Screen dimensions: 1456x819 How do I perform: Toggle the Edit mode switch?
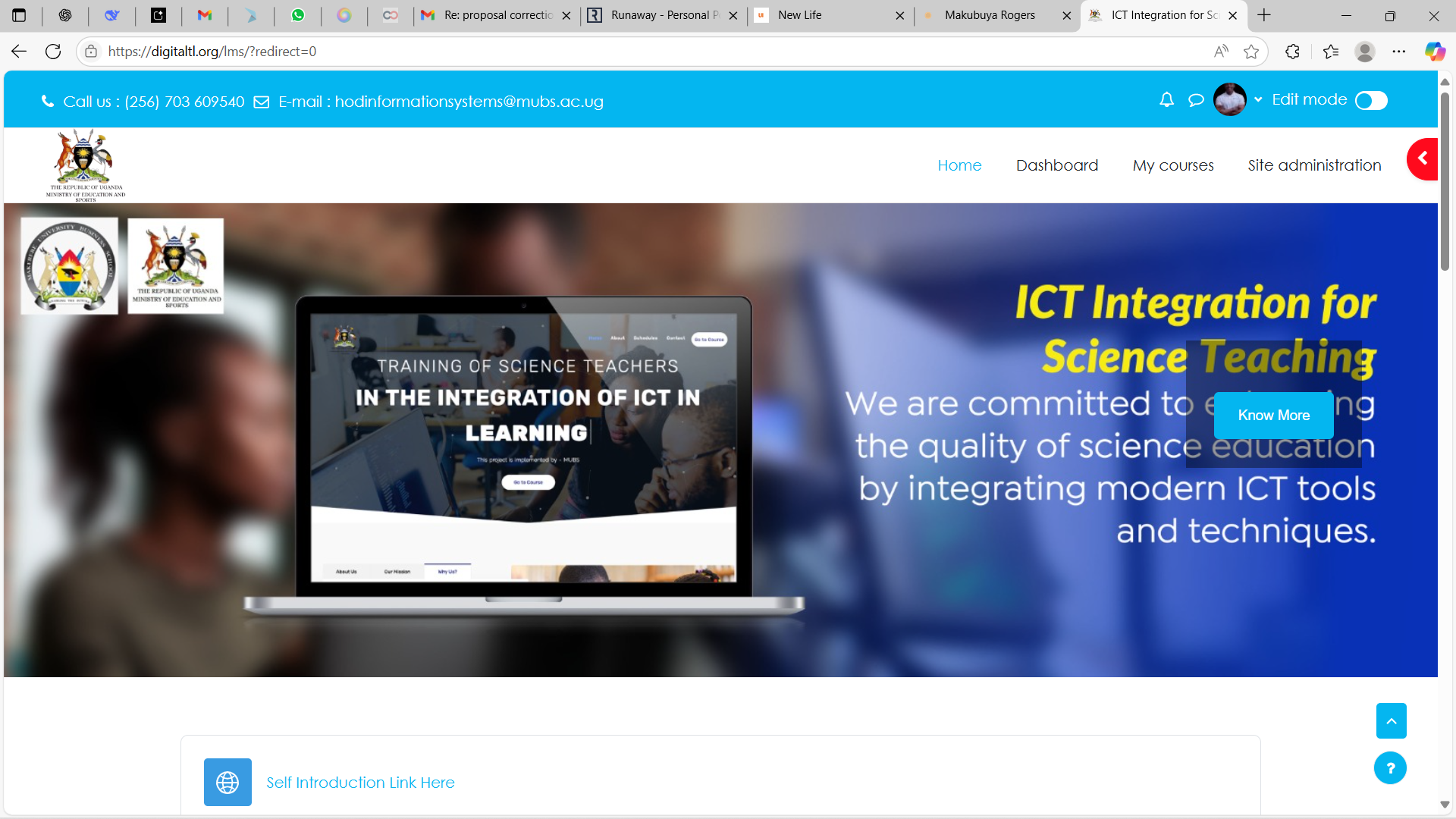(x=1371, y=101)
